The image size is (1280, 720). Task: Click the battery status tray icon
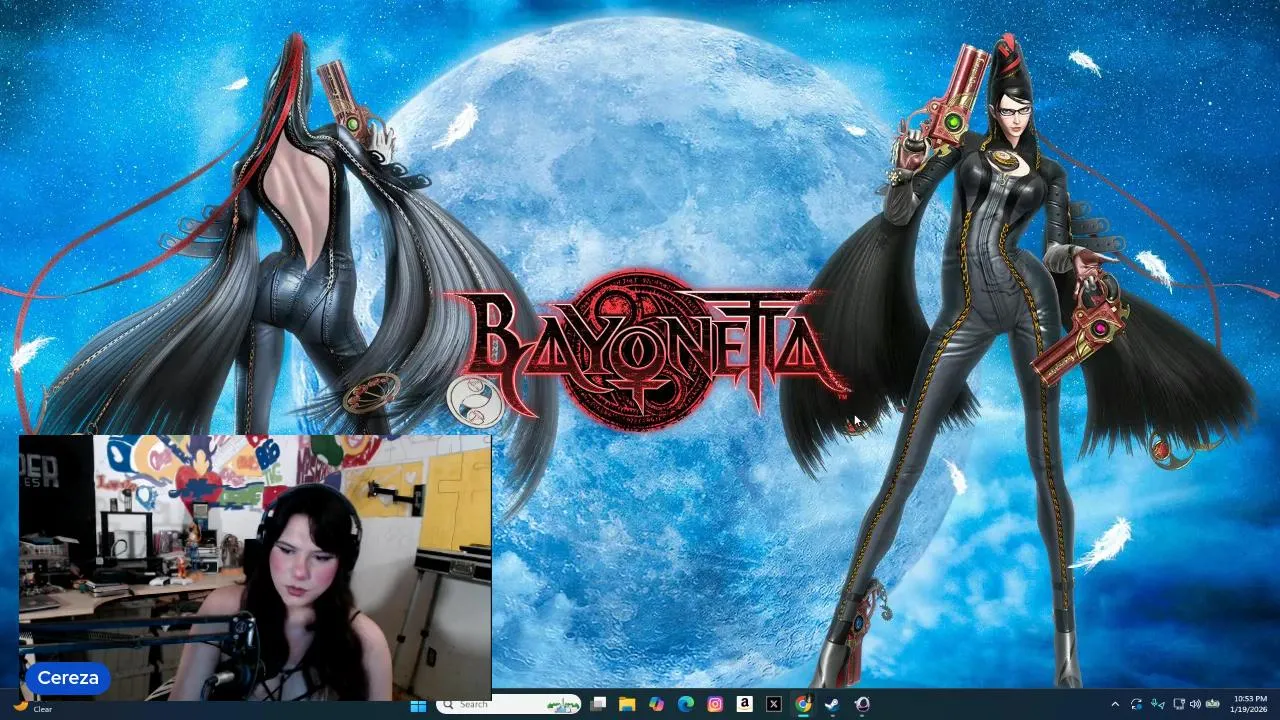[x=1212, y=704]
